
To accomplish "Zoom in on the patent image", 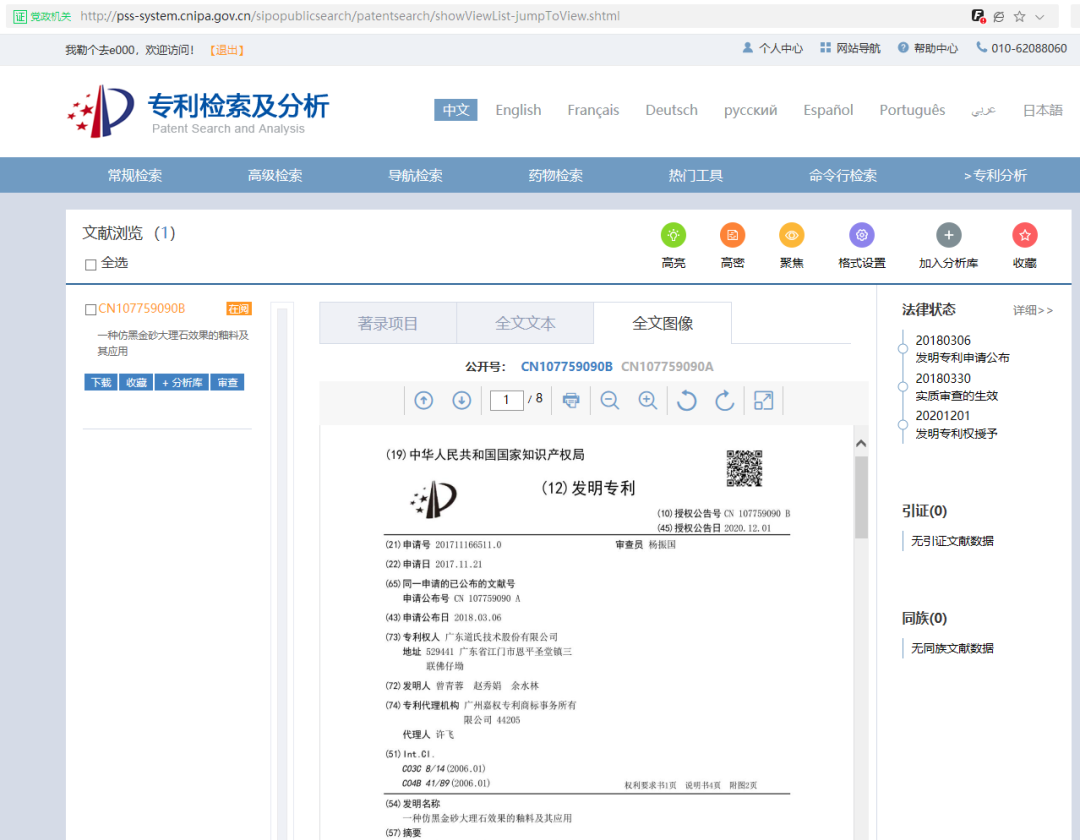I will pyautogui.click(x=647, y=400).
